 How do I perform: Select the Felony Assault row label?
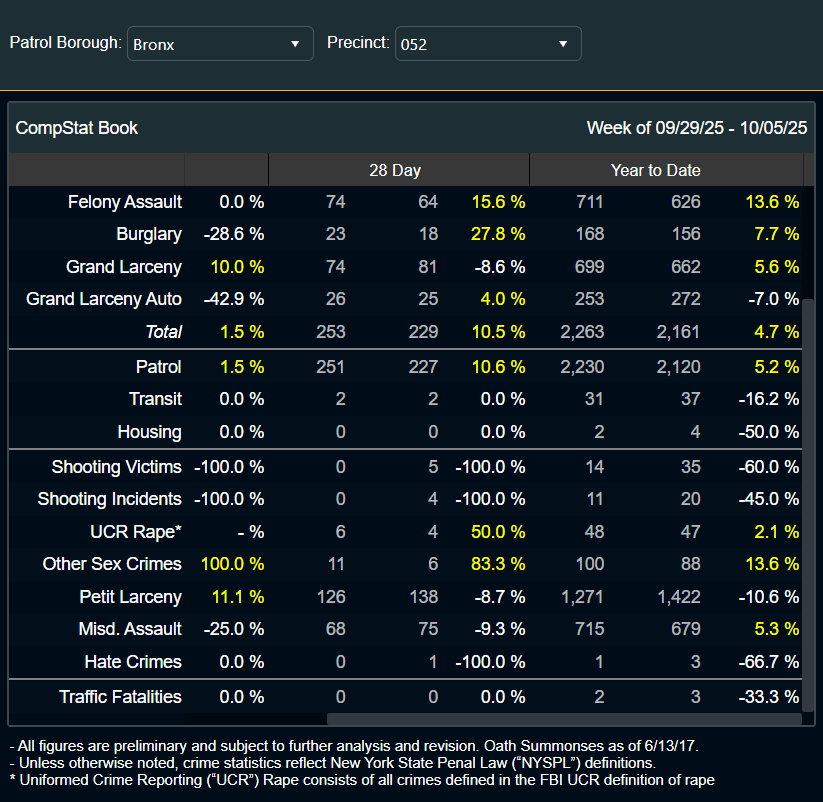(124, 202)
